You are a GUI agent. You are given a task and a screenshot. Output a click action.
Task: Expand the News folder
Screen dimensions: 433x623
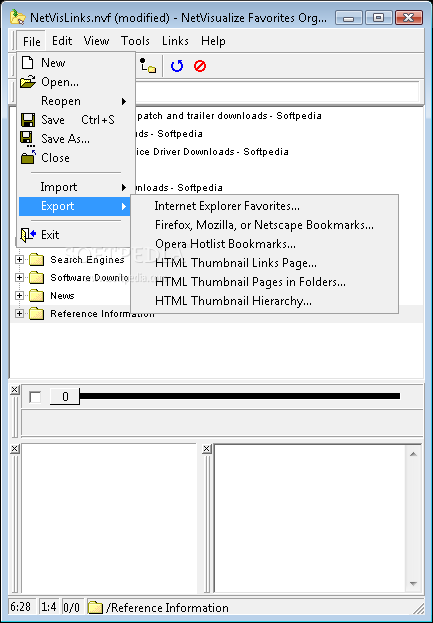point(19,295)
